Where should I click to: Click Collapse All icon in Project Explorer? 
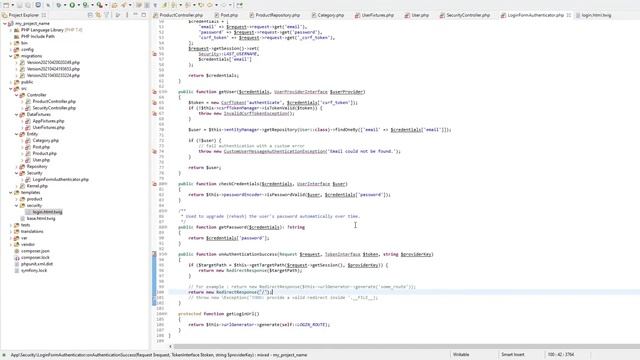pyautogui.click(x=90, y=15)
